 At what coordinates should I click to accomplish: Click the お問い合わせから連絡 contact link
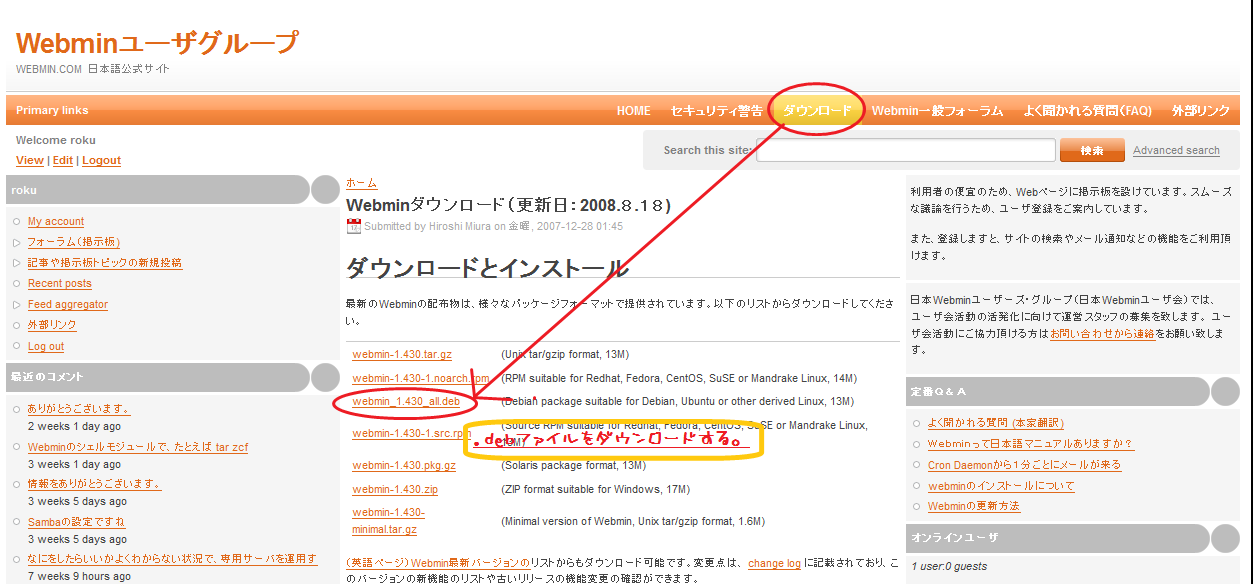point(1102,333)
